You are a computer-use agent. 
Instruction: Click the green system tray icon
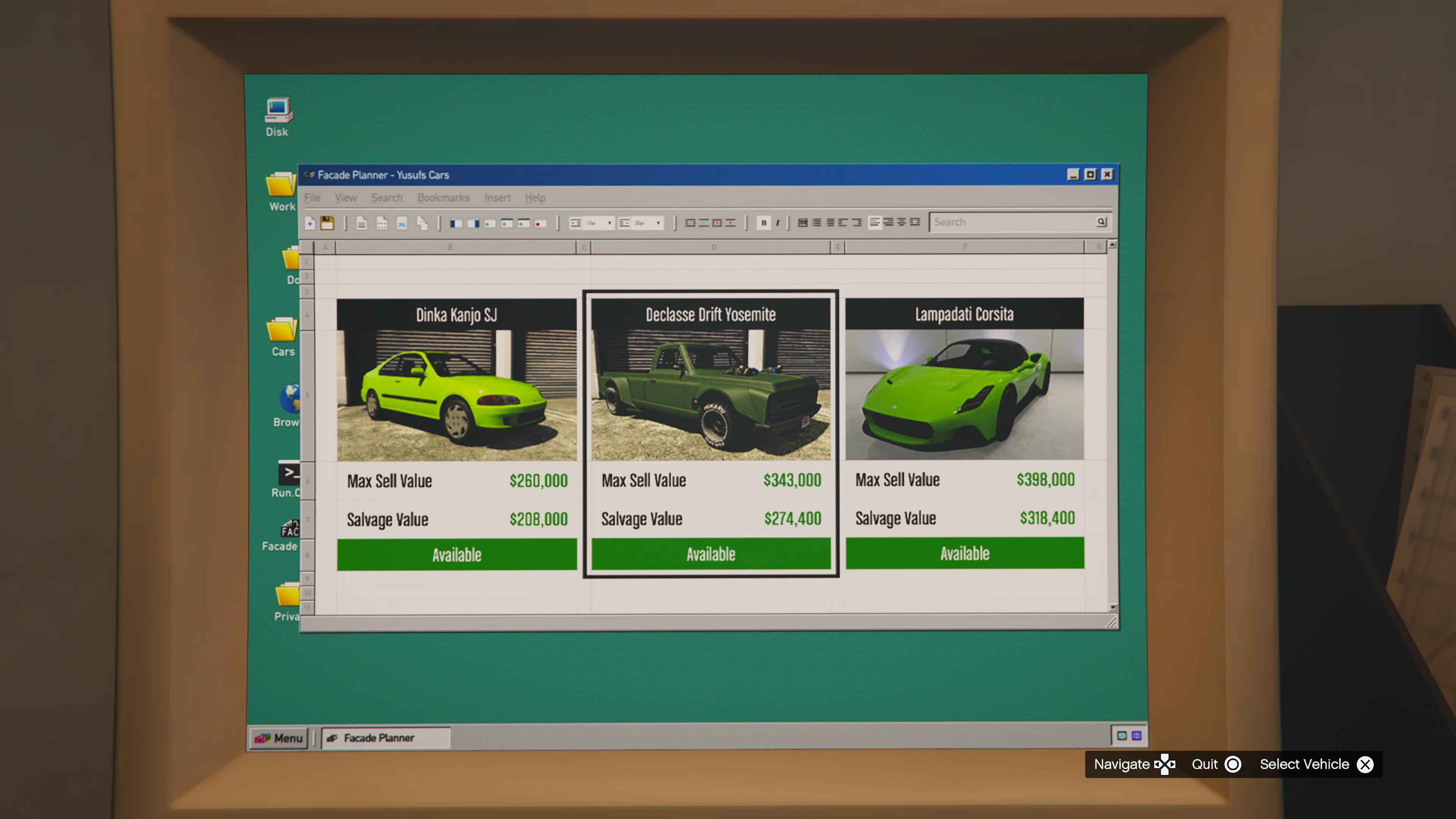pos(1122,735)
